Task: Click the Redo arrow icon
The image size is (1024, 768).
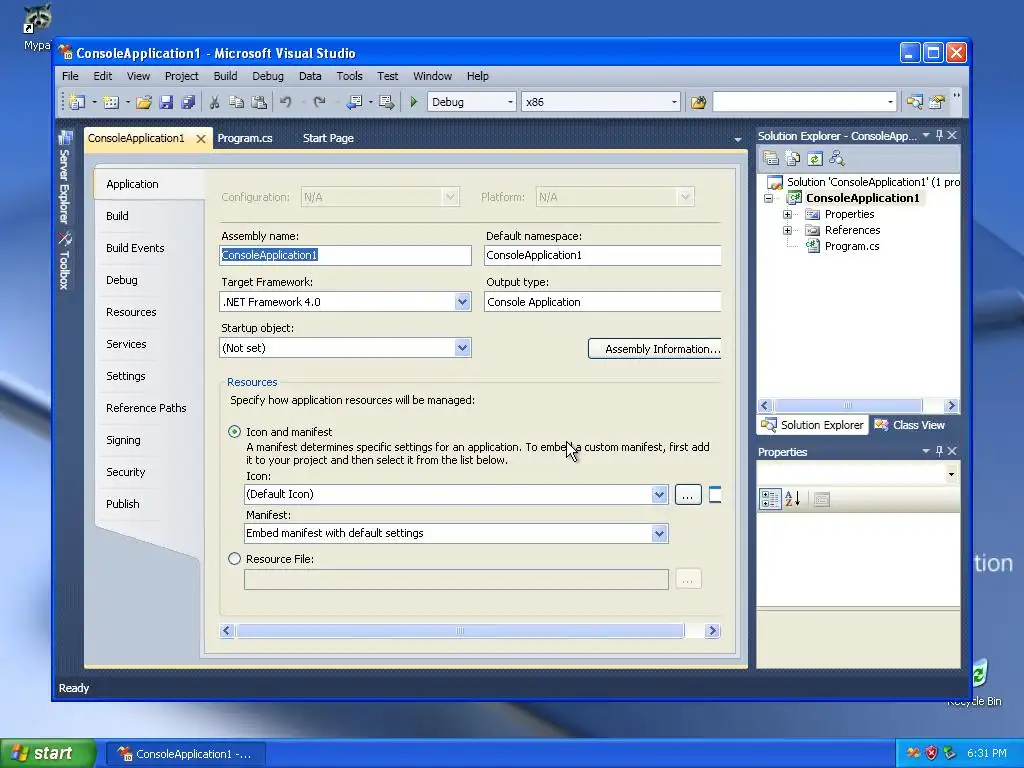Action: 319,102
